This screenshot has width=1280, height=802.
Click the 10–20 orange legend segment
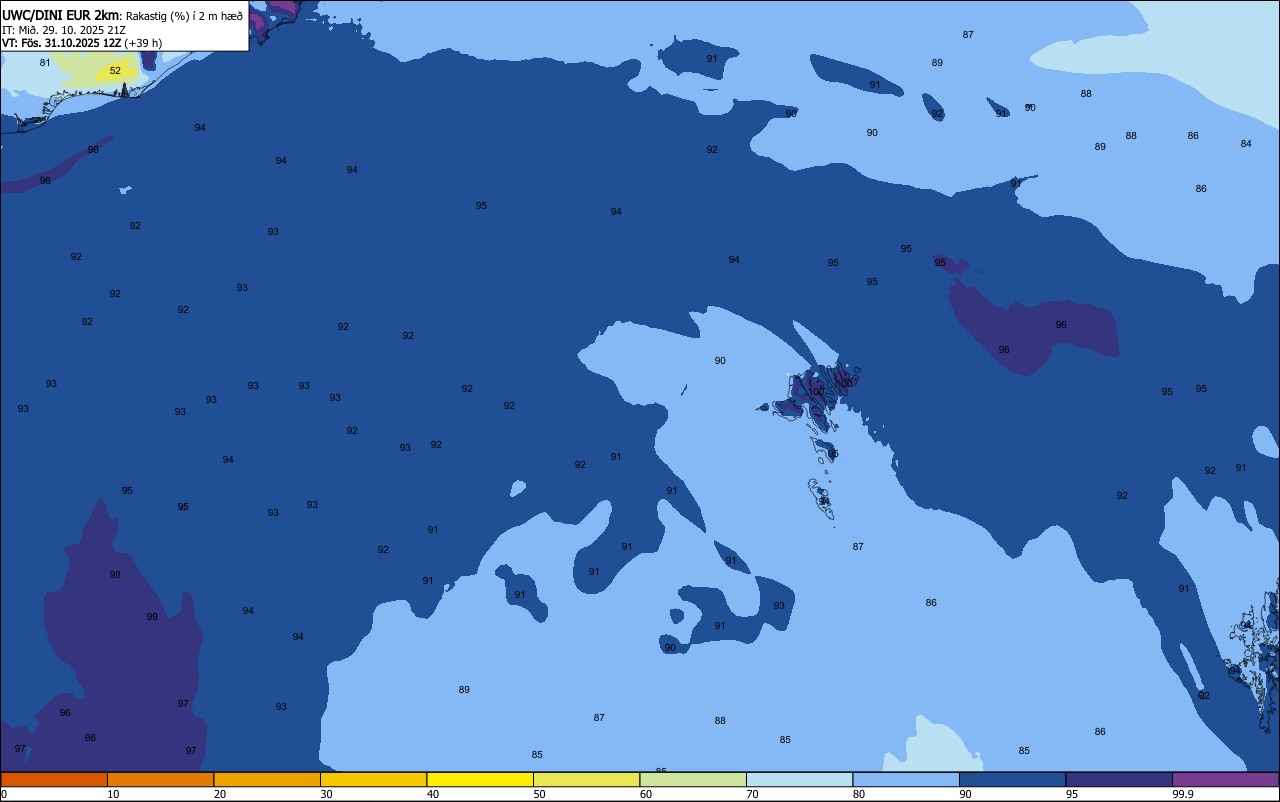160,779
